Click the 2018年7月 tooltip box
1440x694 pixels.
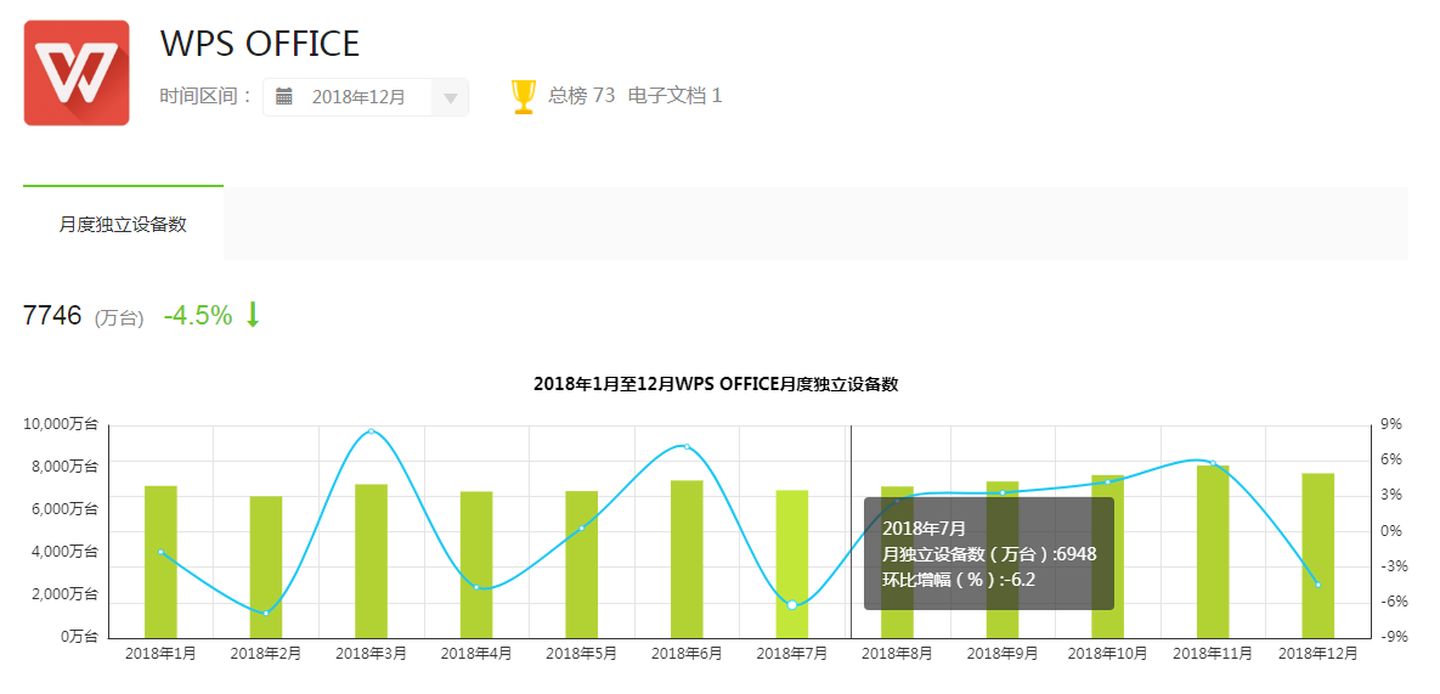[989, 554]
